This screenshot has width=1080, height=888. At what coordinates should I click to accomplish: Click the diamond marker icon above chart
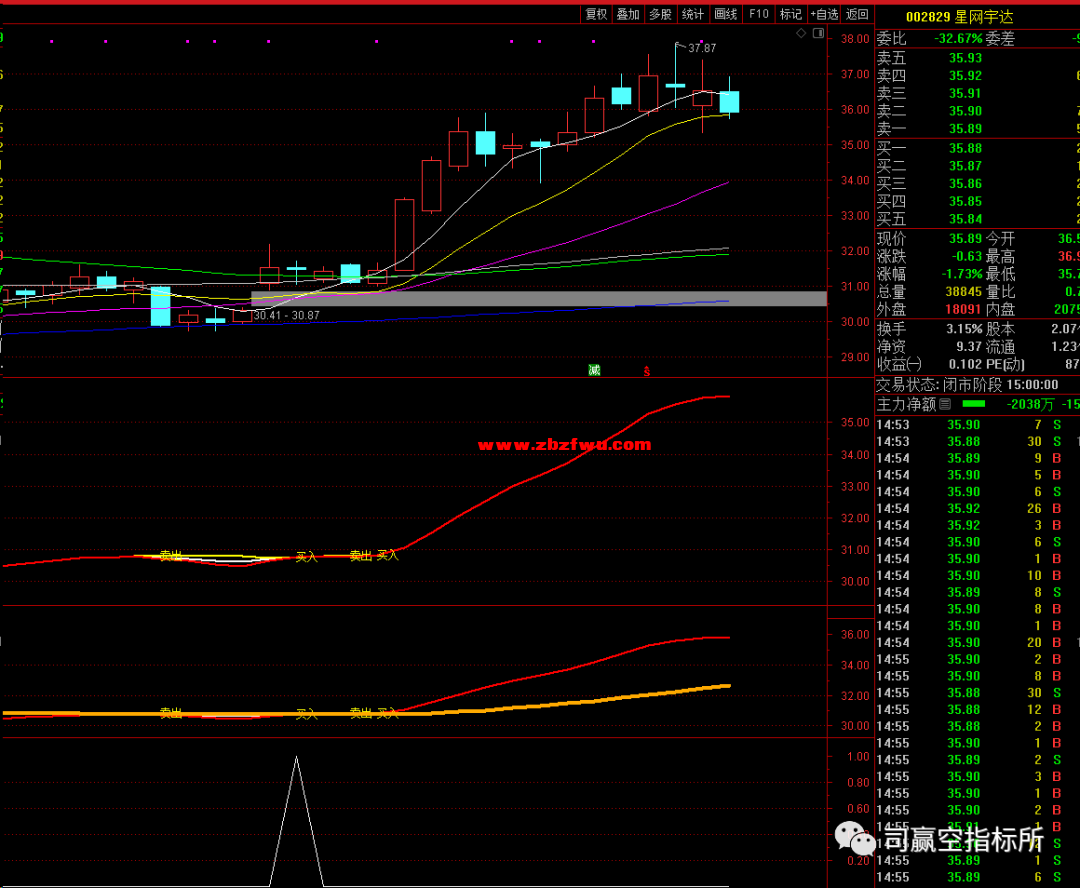pyautogui.click(x=800, y=33)
